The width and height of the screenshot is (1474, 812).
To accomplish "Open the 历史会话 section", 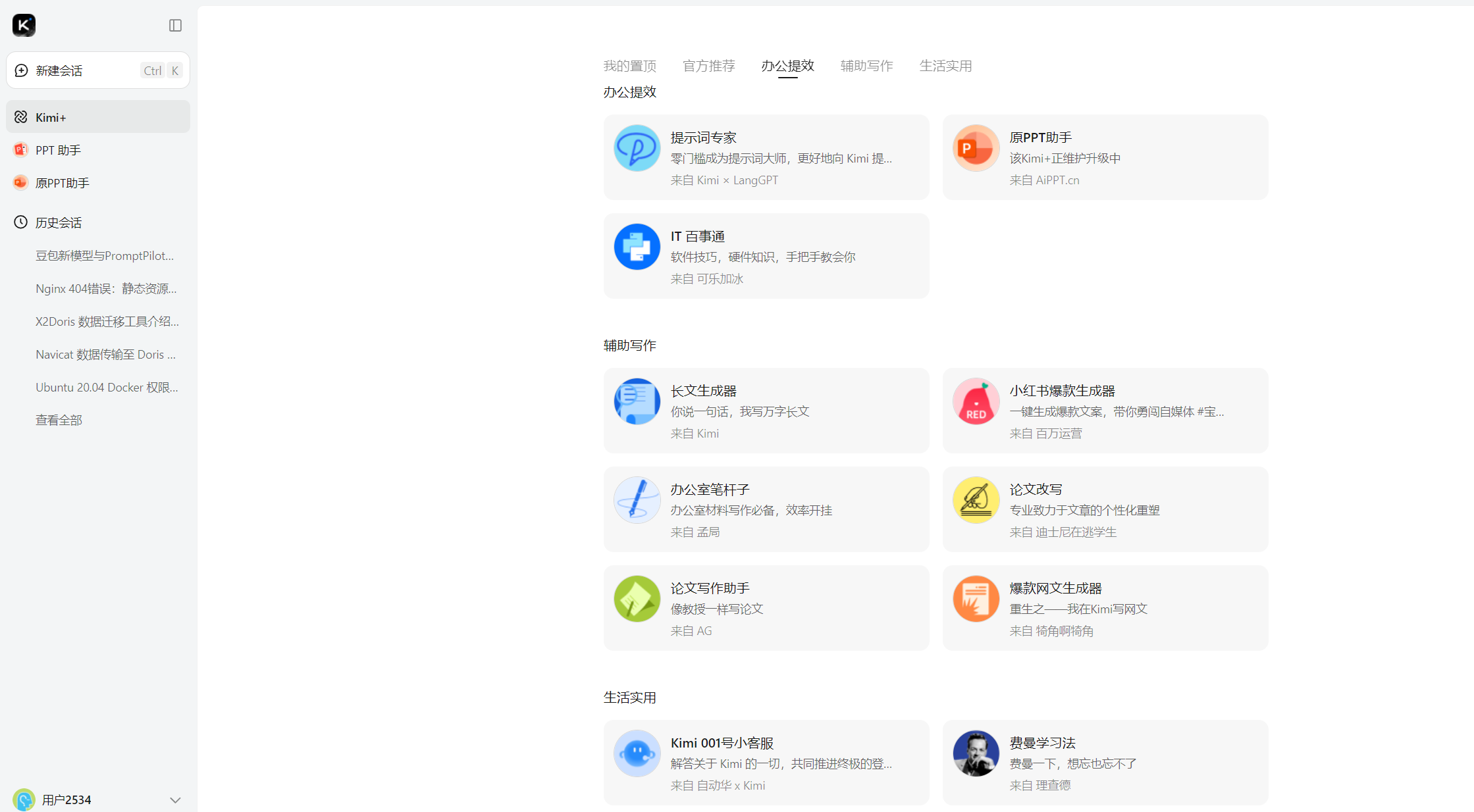I will point(98,222).
